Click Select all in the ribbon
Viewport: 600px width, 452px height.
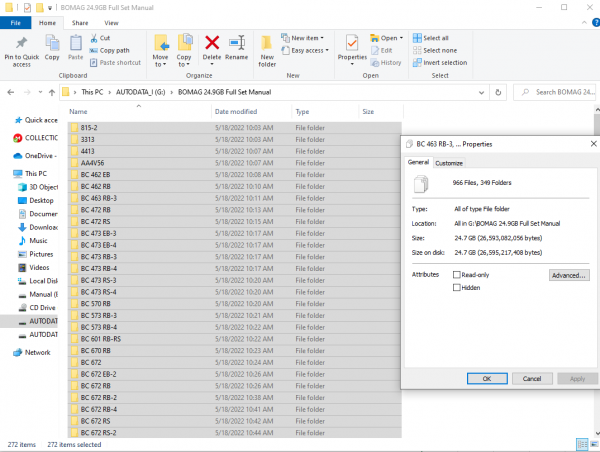[x=430, y=38]
